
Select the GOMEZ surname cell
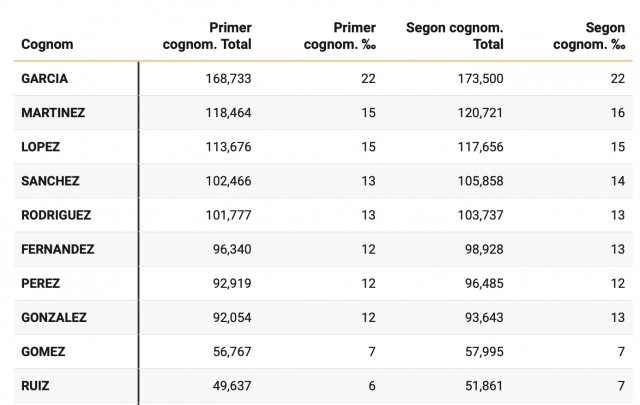pyautogui.click(x=43, y=352)
